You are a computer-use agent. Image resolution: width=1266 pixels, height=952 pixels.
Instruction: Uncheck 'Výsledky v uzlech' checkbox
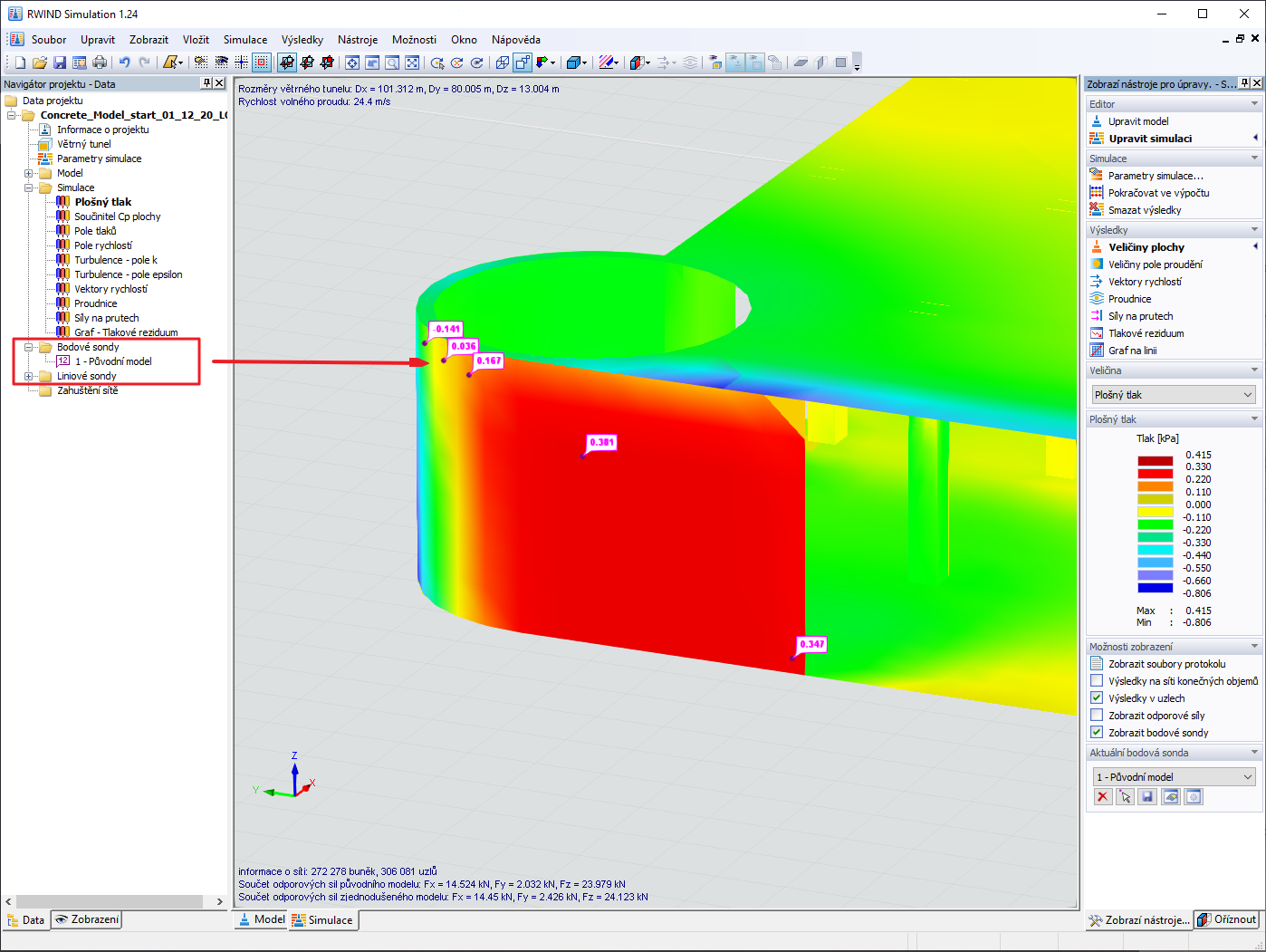1097,698
